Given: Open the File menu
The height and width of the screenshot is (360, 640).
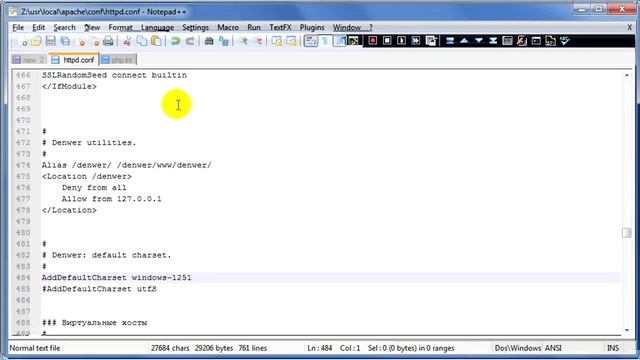Looking at the screenshot, I should [18, 27].
